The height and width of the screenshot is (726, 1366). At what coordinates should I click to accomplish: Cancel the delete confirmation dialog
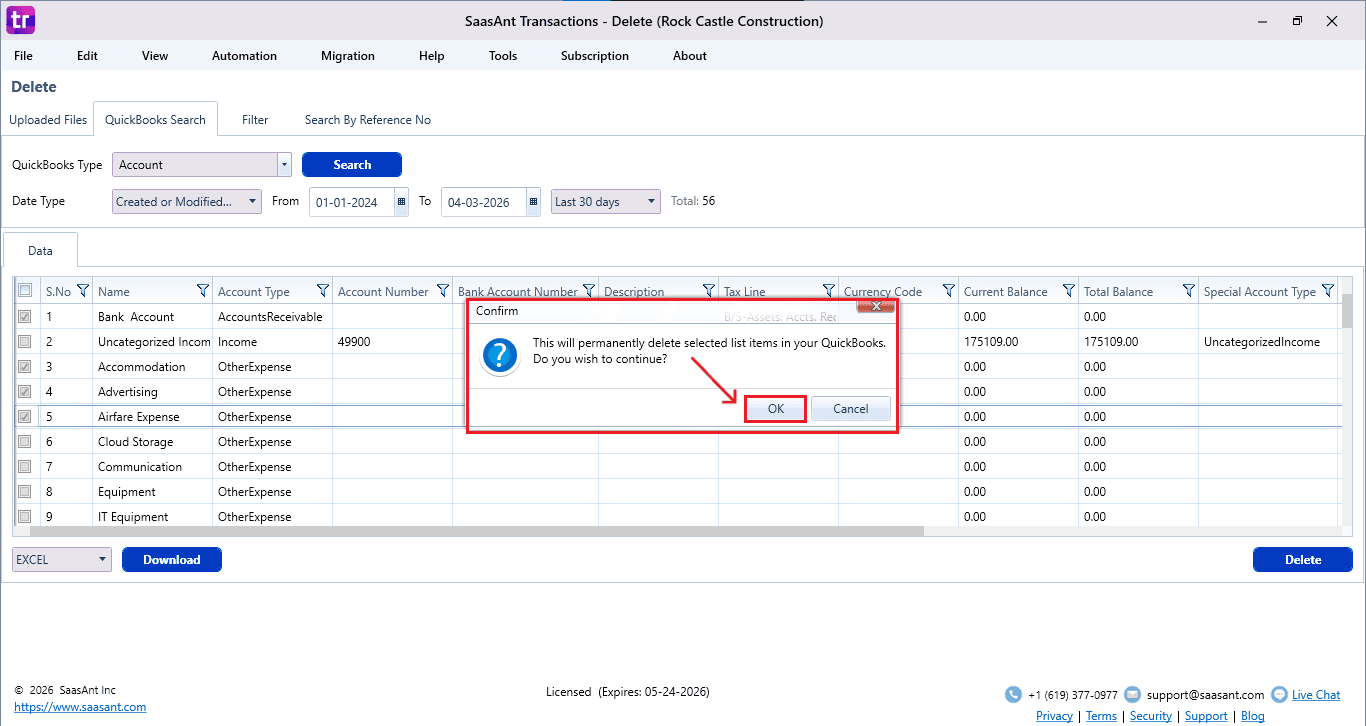[x=851, y=409]
